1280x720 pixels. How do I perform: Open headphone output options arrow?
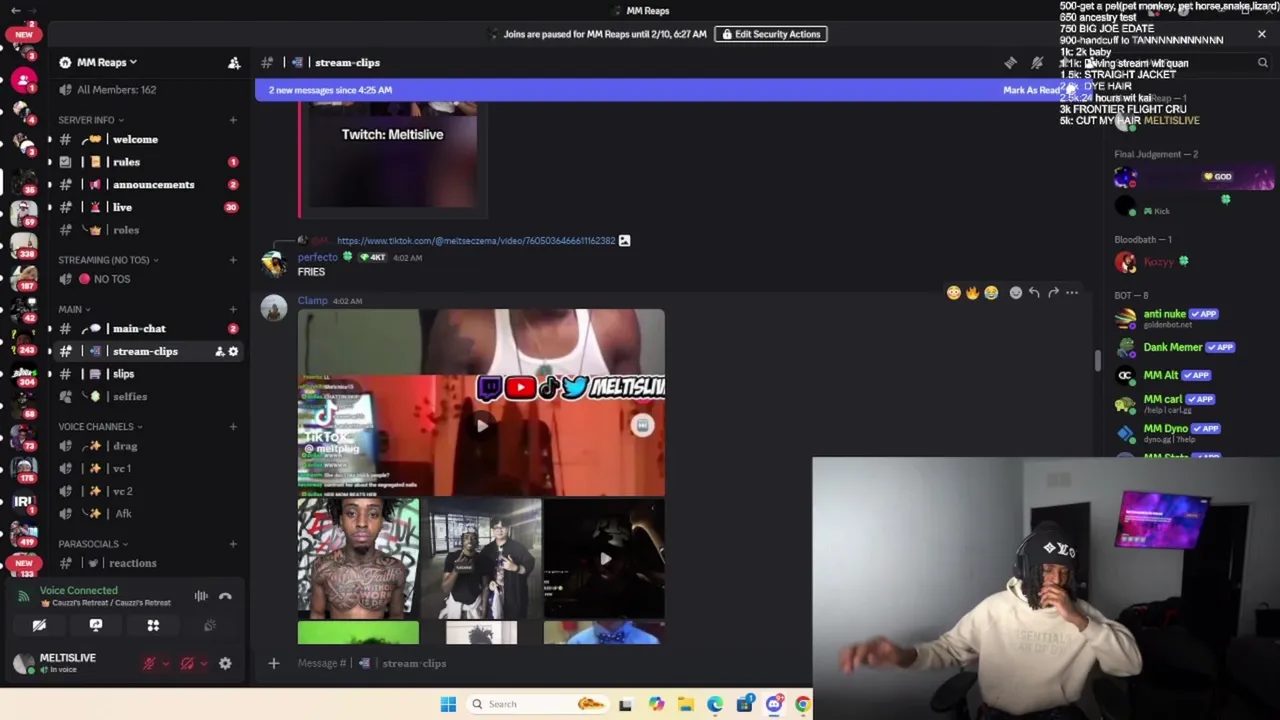203,663
